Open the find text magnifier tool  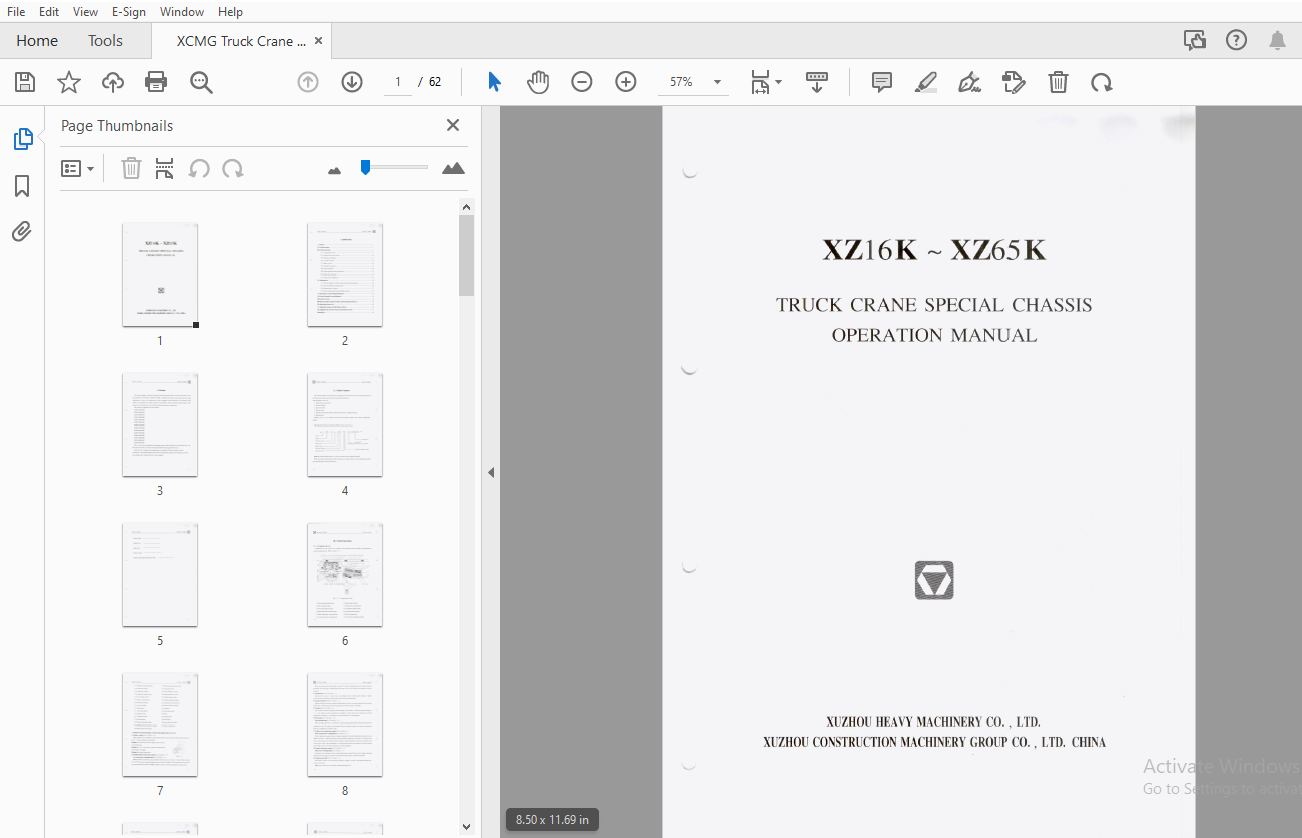201,82
